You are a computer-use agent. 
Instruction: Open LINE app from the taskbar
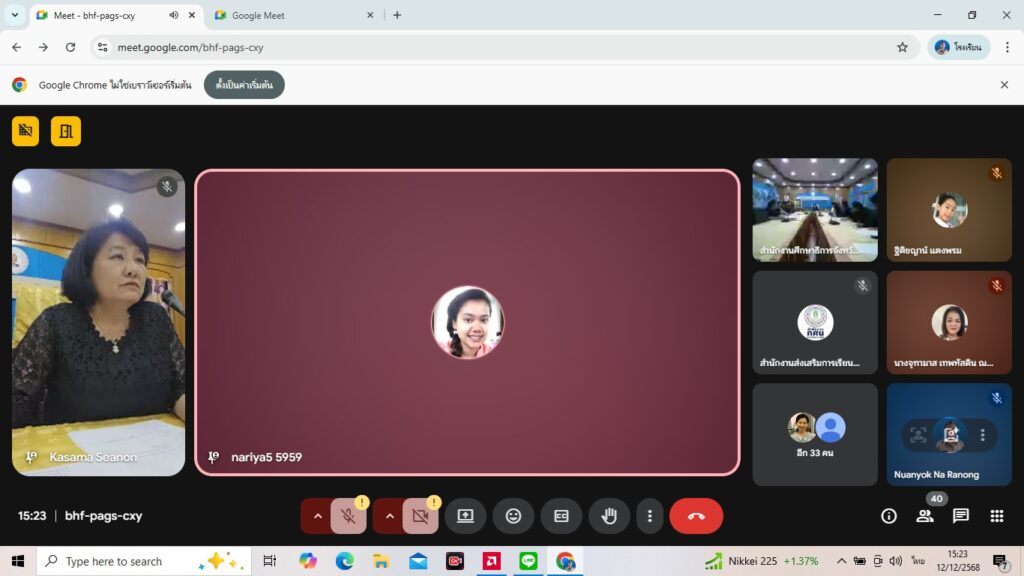coord(528,561)
